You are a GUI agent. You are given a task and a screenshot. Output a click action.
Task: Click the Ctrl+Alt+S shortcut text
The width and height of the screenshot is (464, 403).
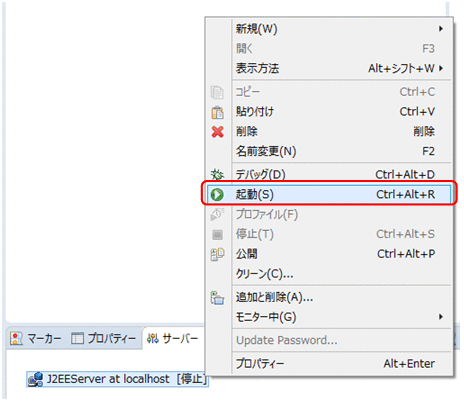click(x=406, y=234)
